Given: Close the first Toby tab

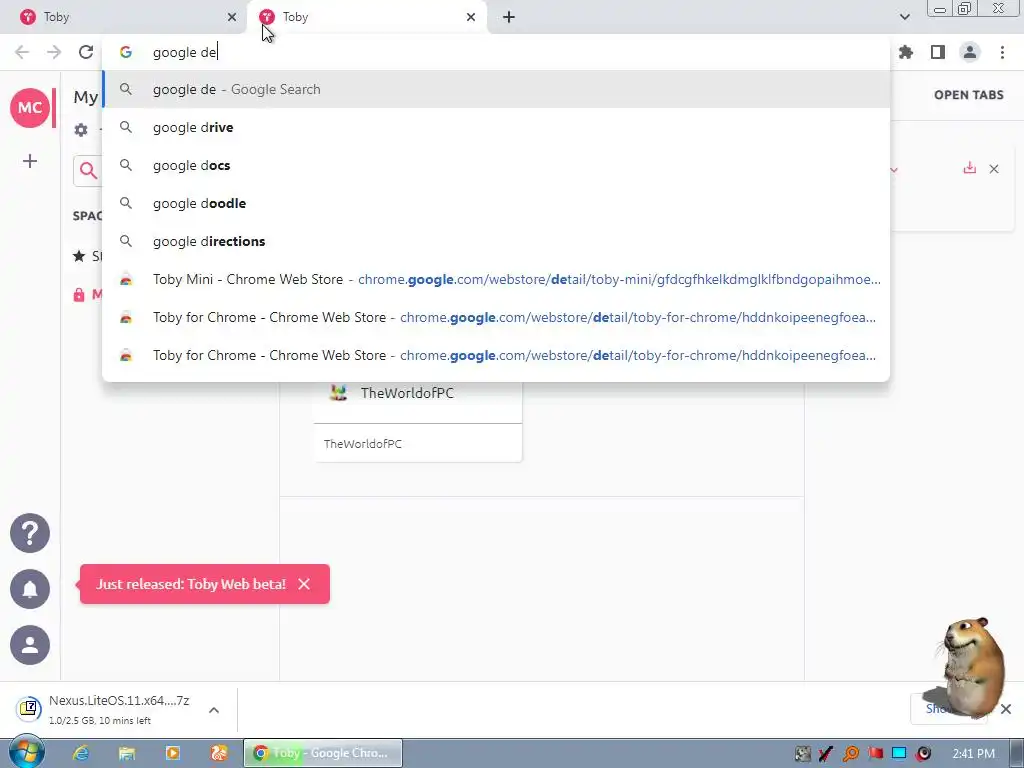Looking at the screenshot, I should 232,17.
